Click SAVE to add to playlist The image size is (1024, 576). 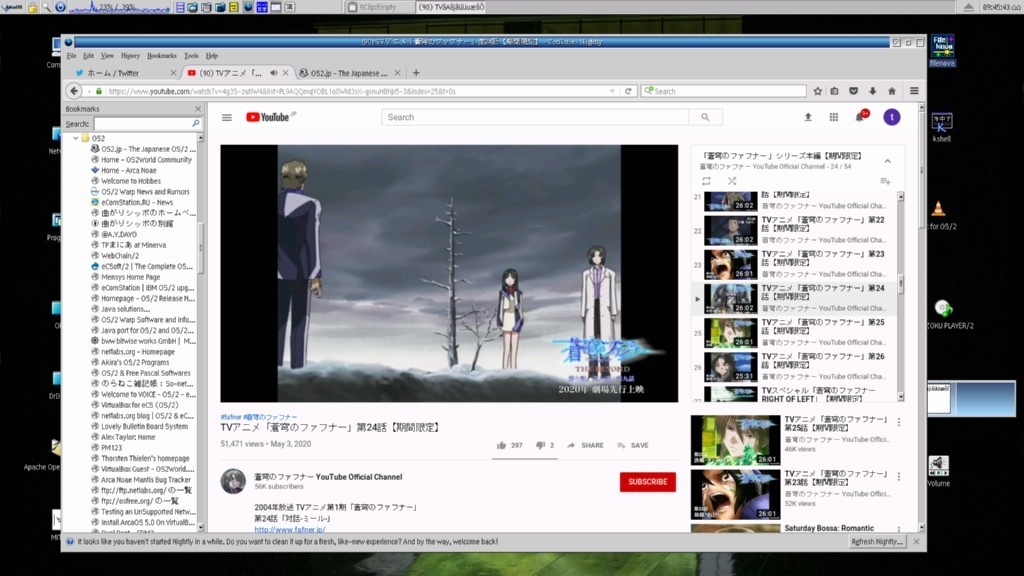pos(633,445)
